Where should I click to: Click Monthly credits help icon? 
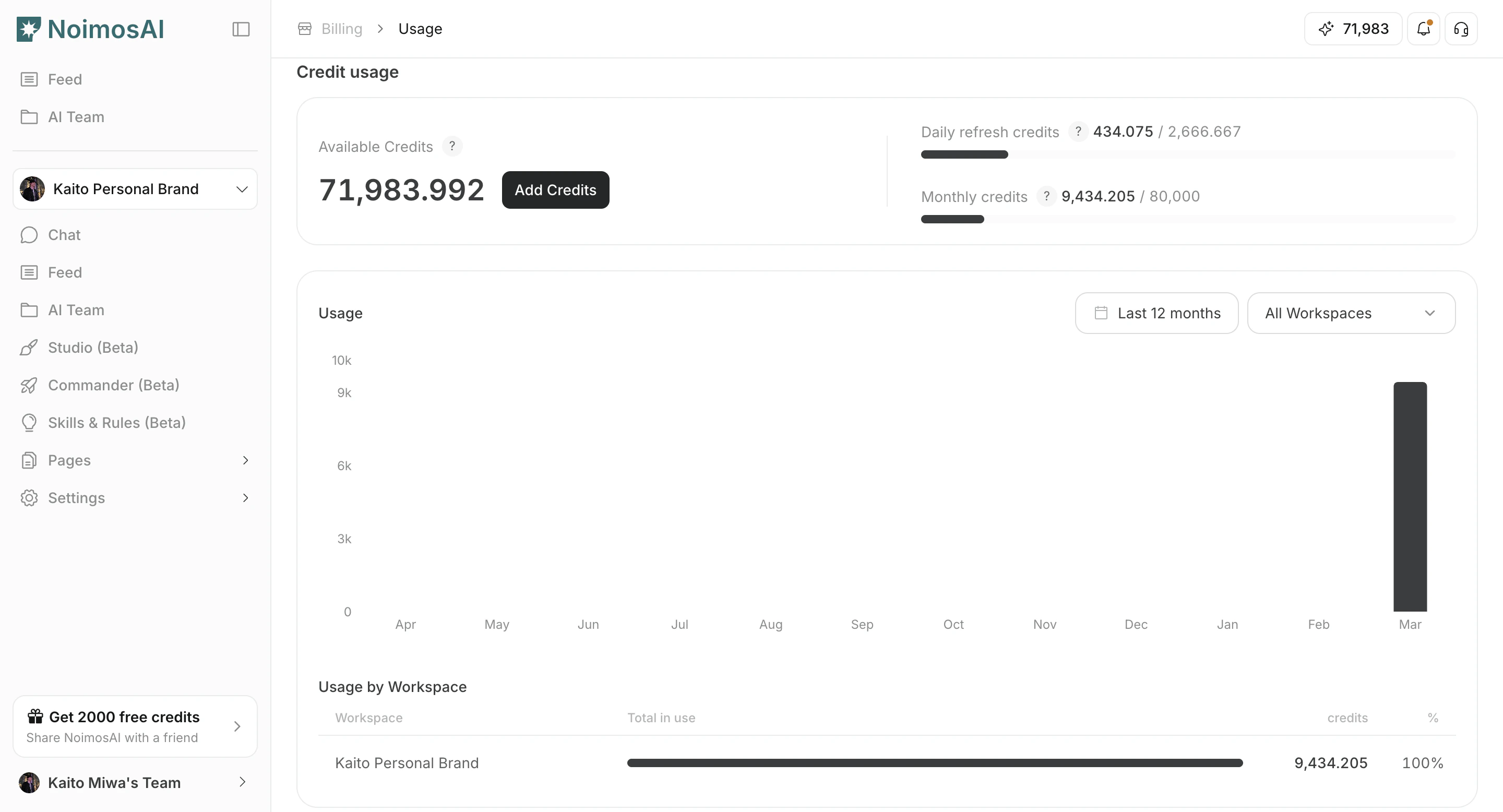click(1047, 197)
